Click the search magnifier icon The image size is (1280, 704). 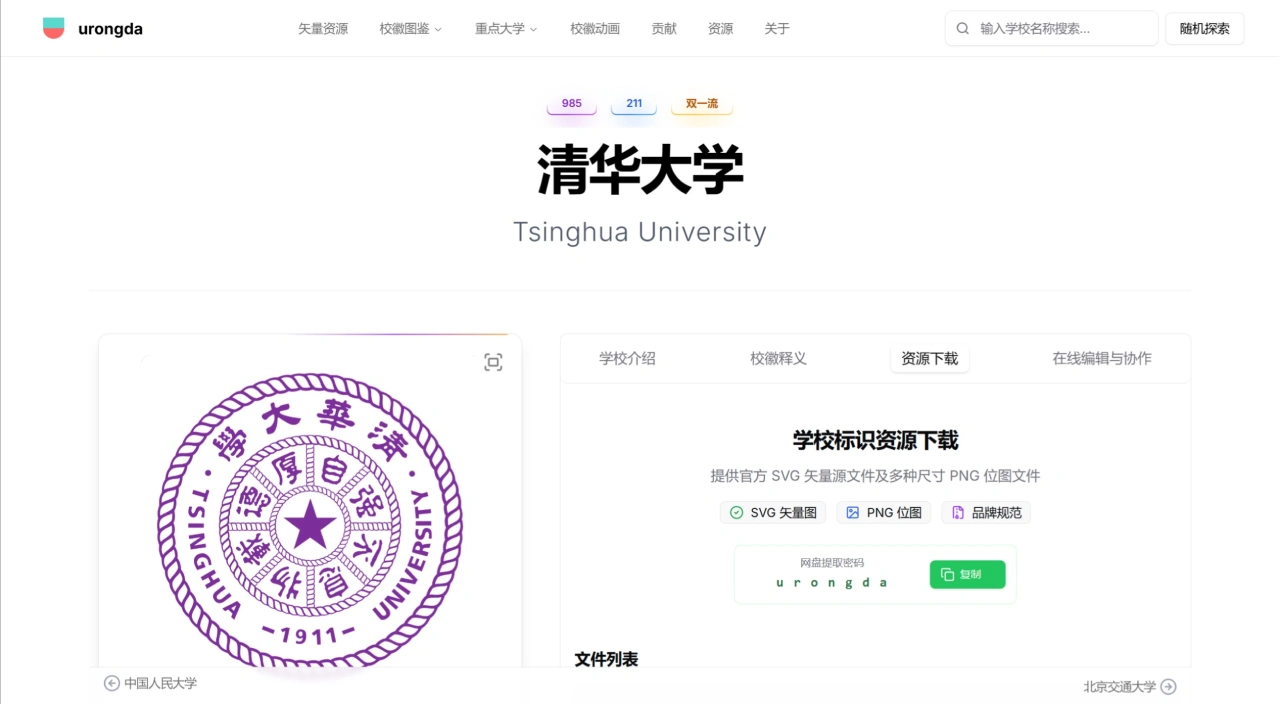click(x=963, y=29)
